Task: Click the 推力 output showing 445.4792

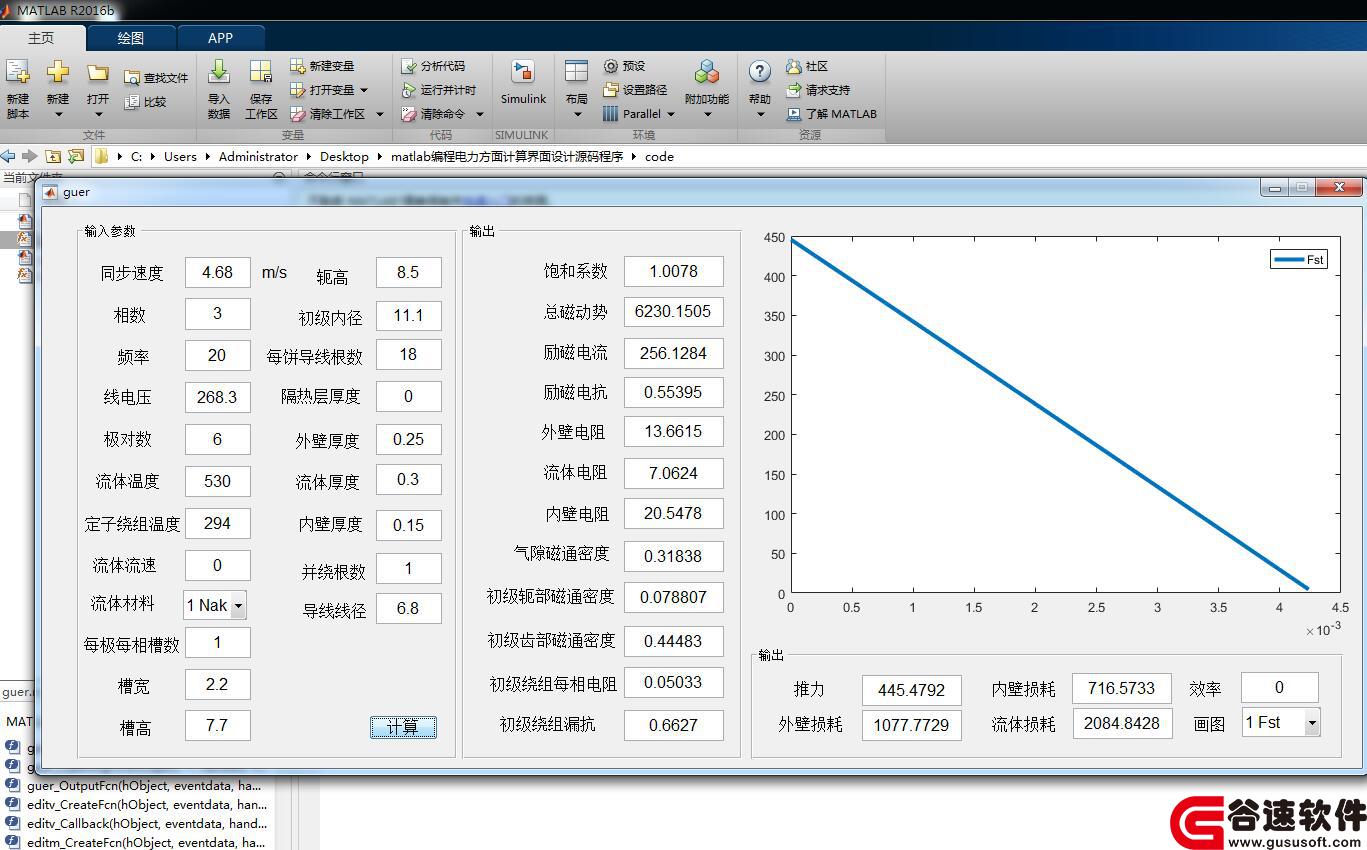Action: (x=911, y=690)
